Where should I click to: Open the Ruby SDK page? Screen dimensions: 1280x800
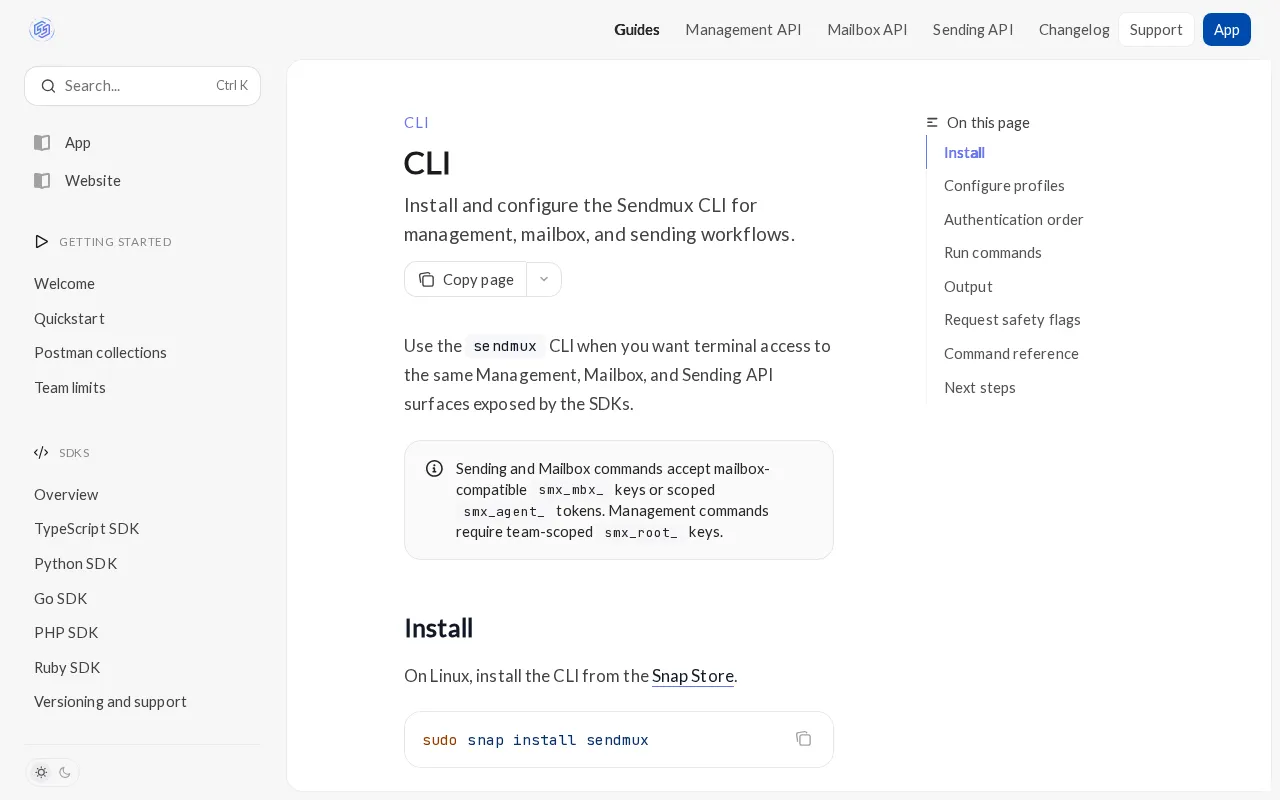(67, 668)
